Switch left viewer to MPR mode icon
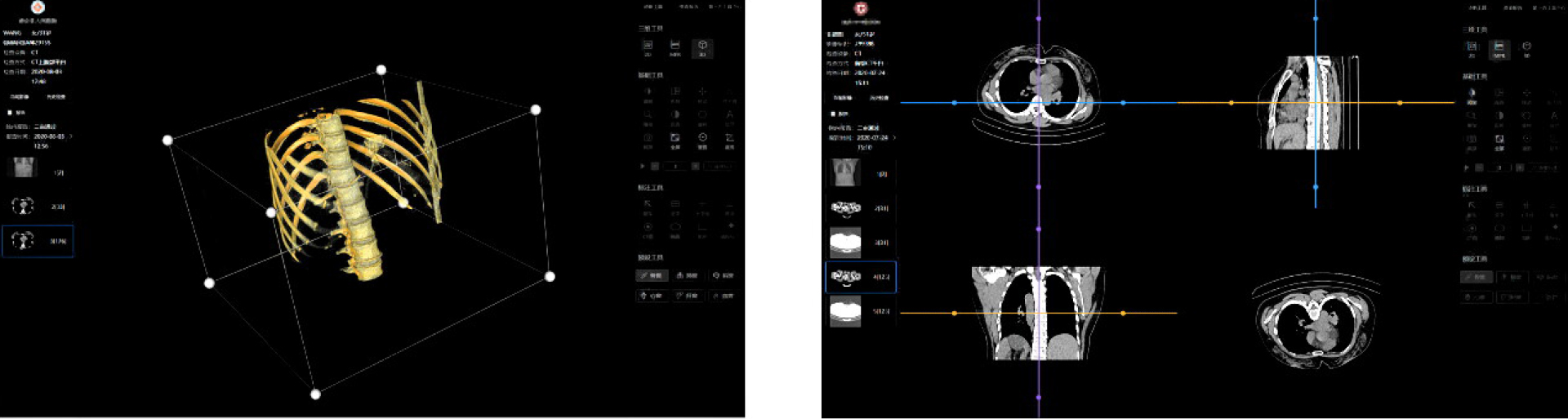 coord(675,47)
